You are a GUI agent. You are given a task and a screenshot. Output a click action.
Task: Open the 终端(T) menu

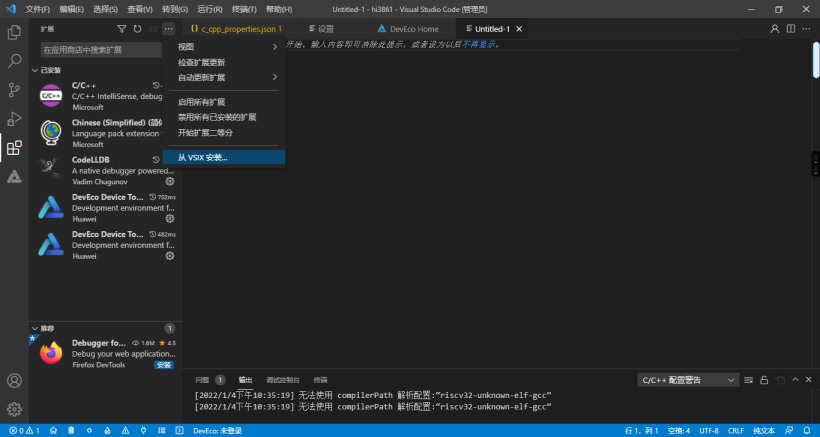(244, 9)
